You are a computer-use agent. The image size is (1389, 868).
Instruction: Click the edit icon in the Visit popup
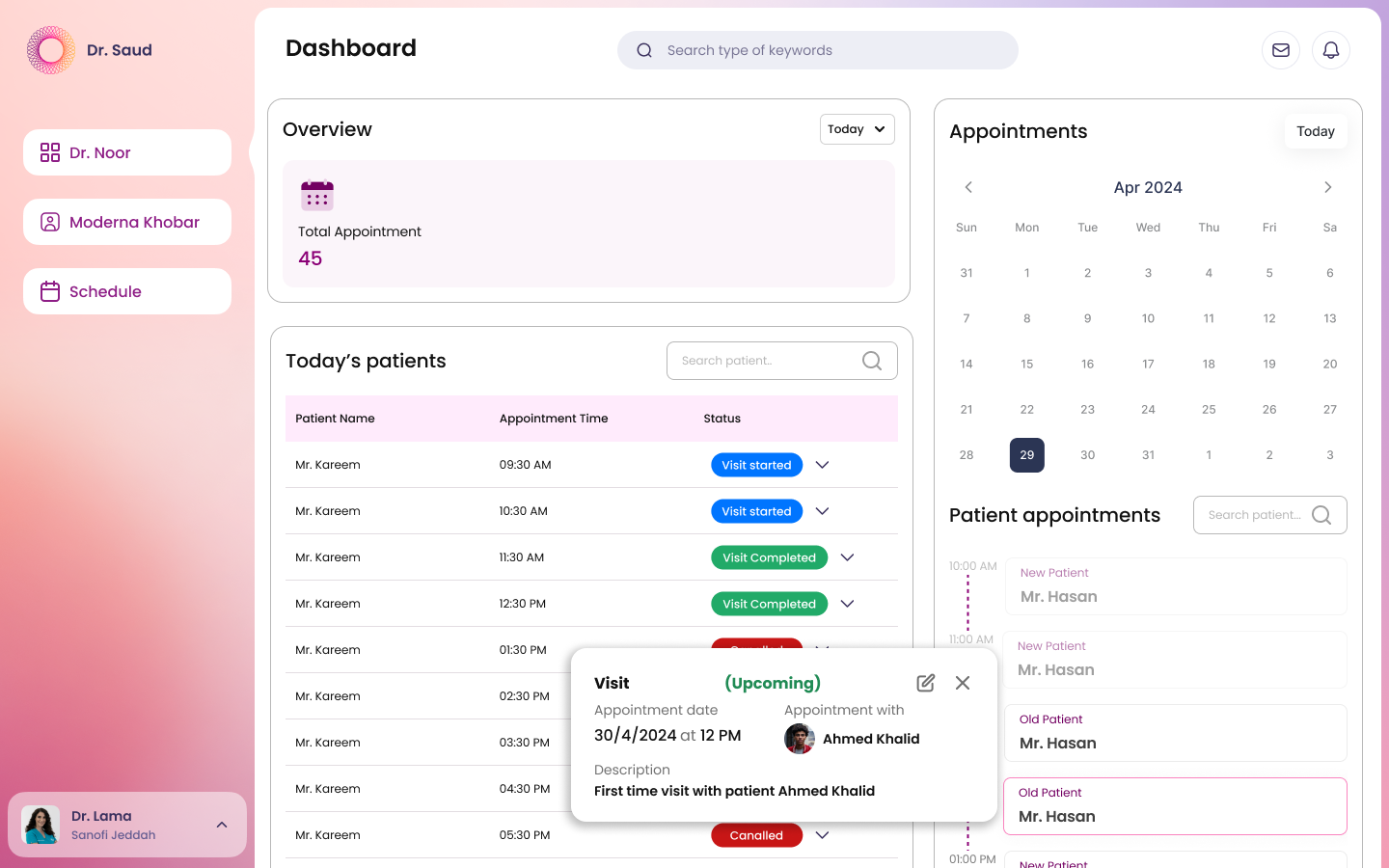(926, 683)
